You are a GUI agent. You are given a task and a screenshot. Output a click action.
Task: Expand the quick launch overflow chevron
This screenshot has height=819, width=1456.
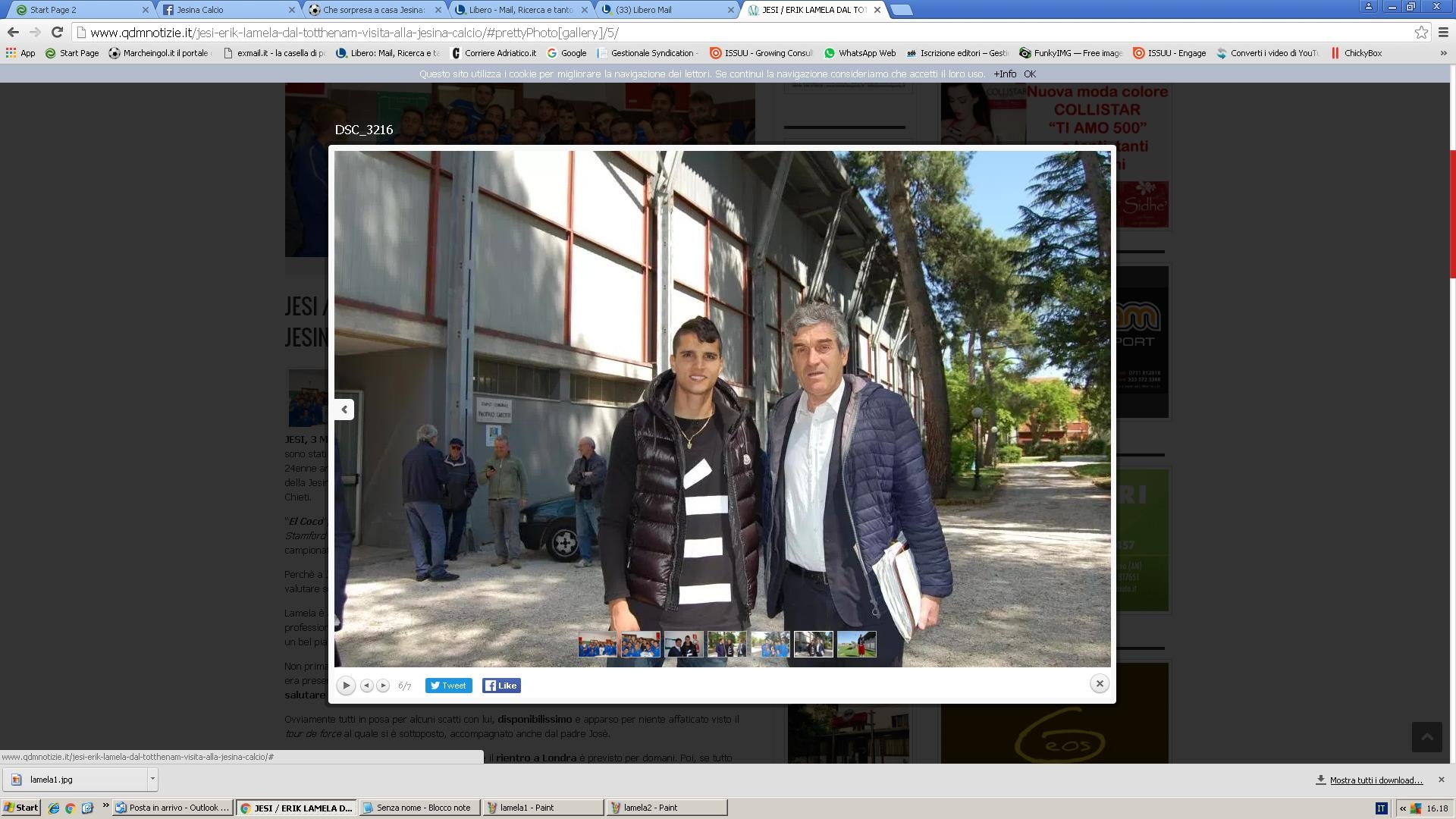105,805
